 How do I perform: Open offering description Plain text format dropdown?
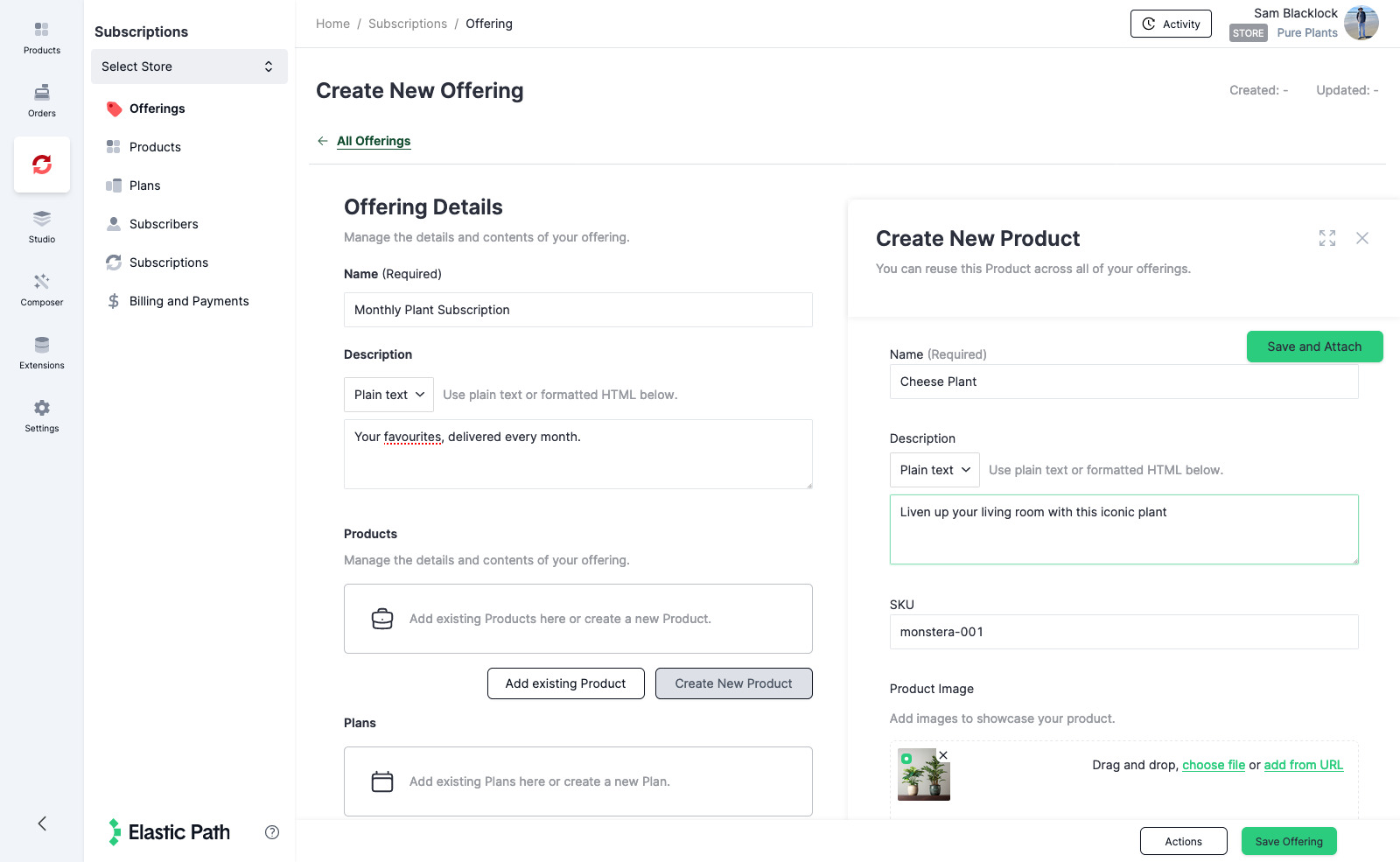[388, 395]
